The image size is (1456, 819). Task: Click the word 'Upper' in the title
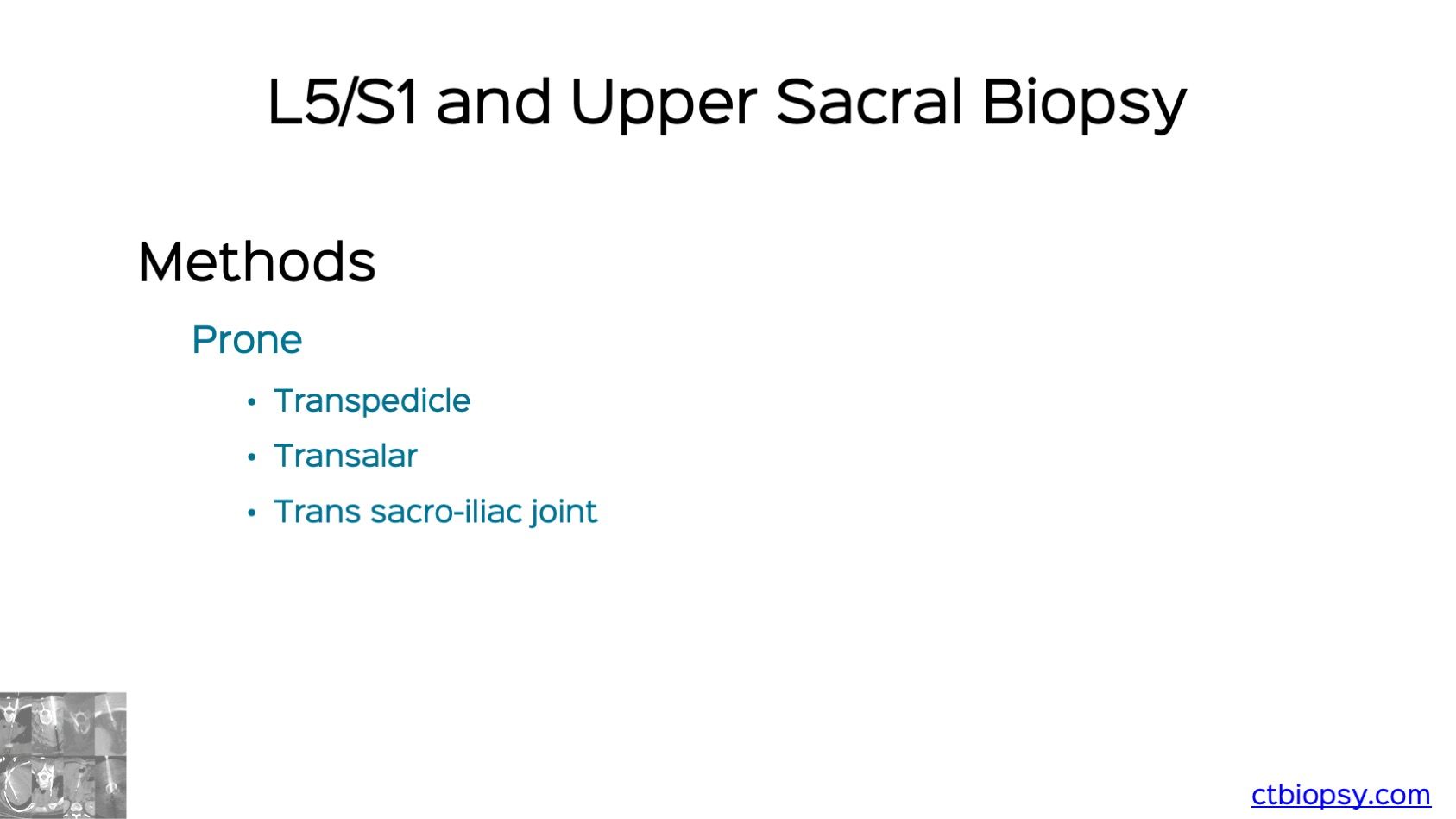pos(663,104)
